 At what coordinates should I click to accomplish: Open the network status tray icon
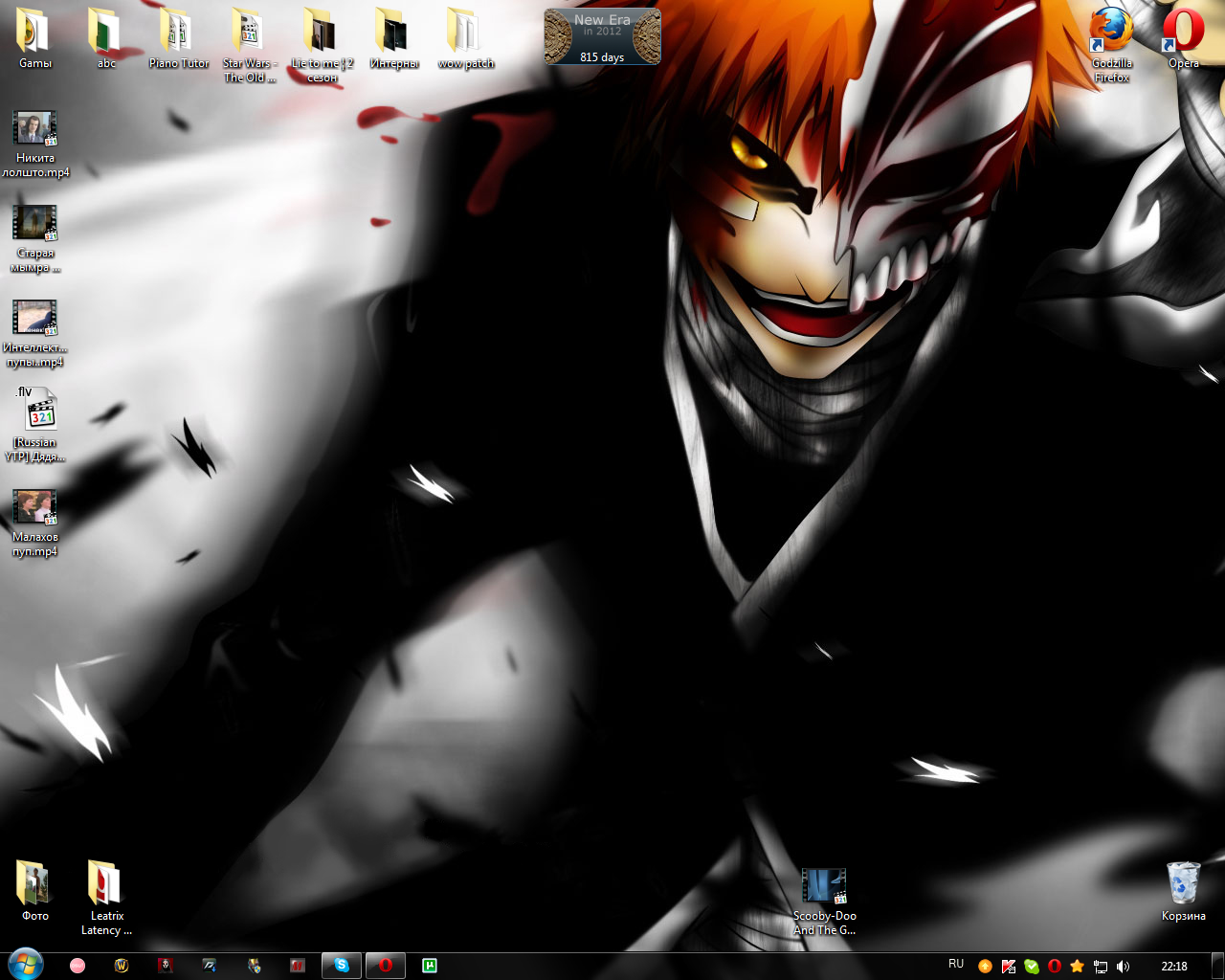pyautogui.click(x=1101, y=967)
